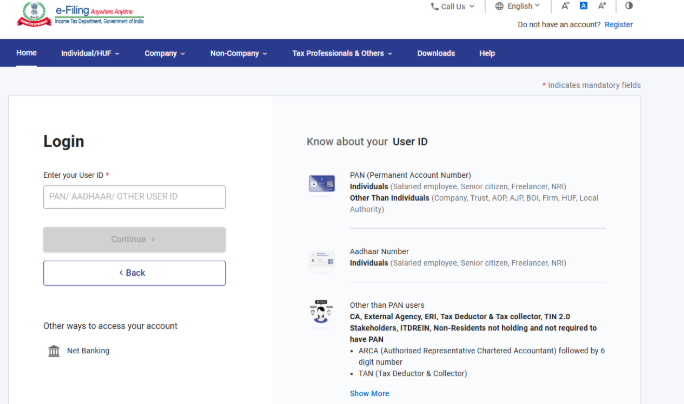
Task: Reset font size with the highlighted A icon
Action: point(583,6)
